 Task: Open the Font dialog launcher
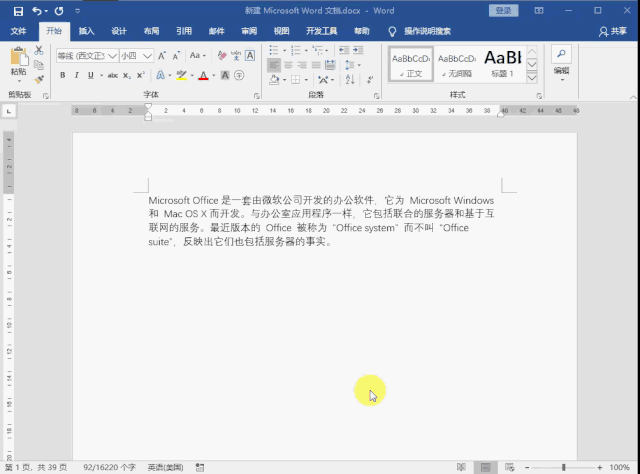click(256, 96)
